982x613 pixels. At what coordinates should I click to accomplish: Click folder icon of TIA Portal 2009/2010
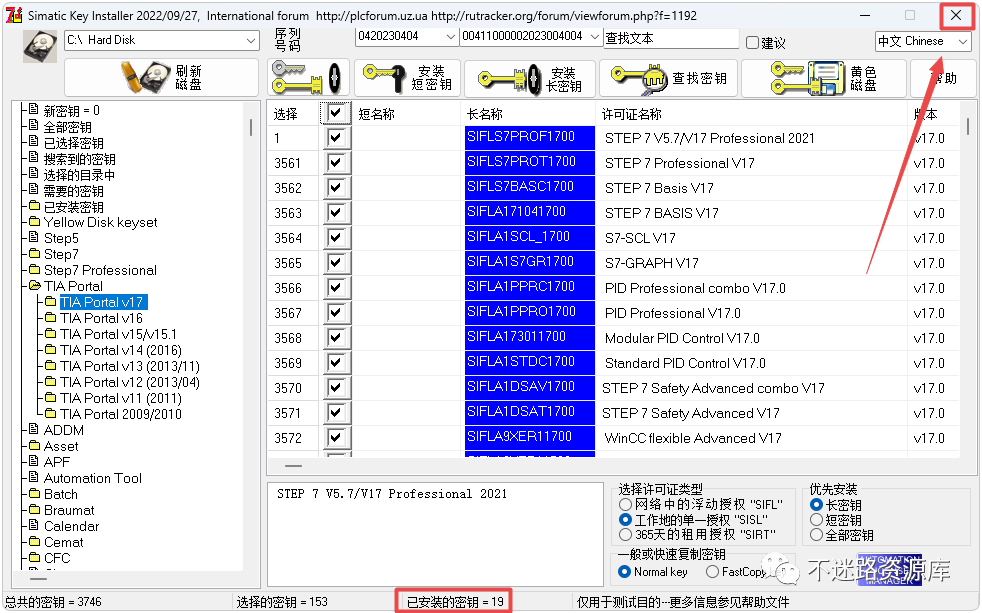[x=51, y=413]
